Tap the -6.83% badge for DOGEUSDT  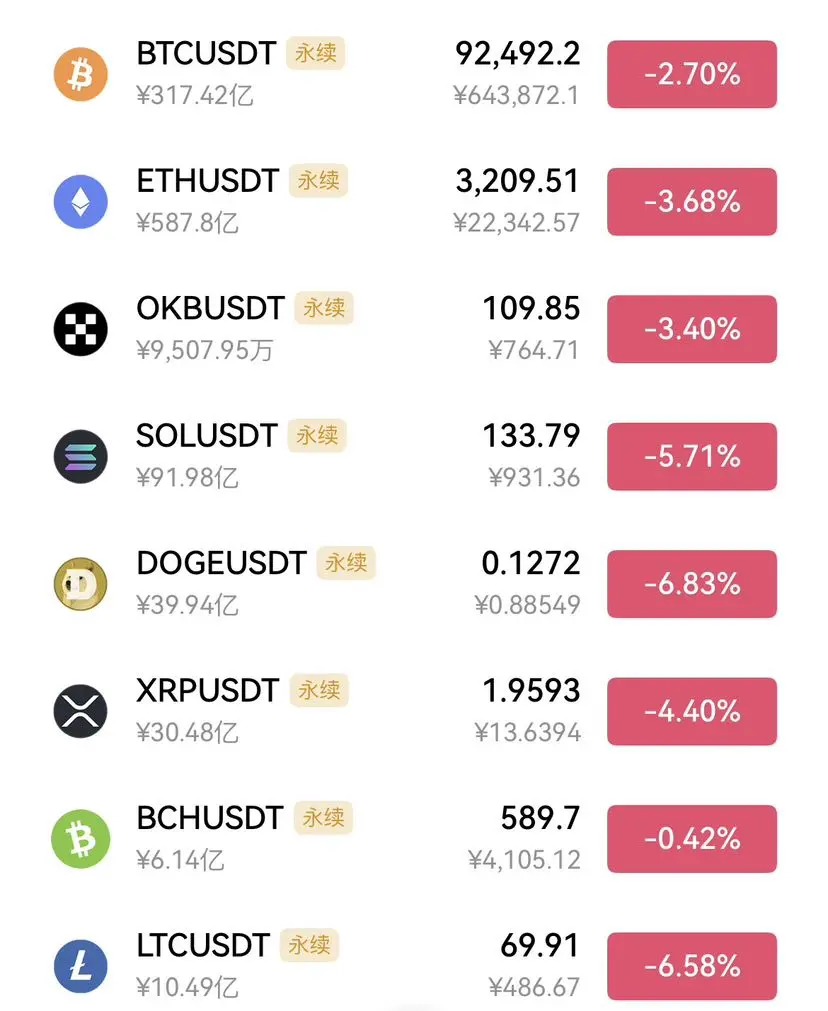(692, 584)
